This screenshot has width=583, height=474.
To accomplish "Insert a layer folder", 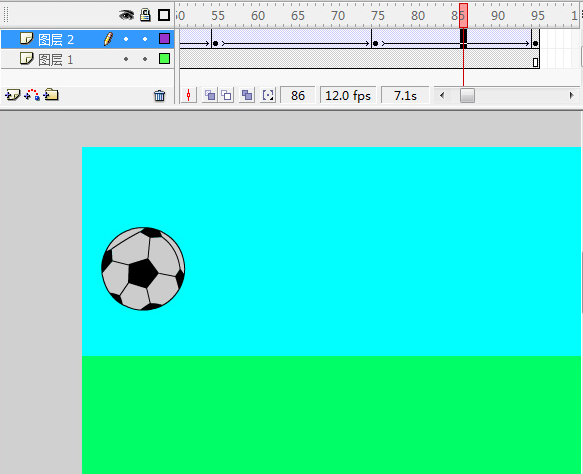I will coord(51,95).
